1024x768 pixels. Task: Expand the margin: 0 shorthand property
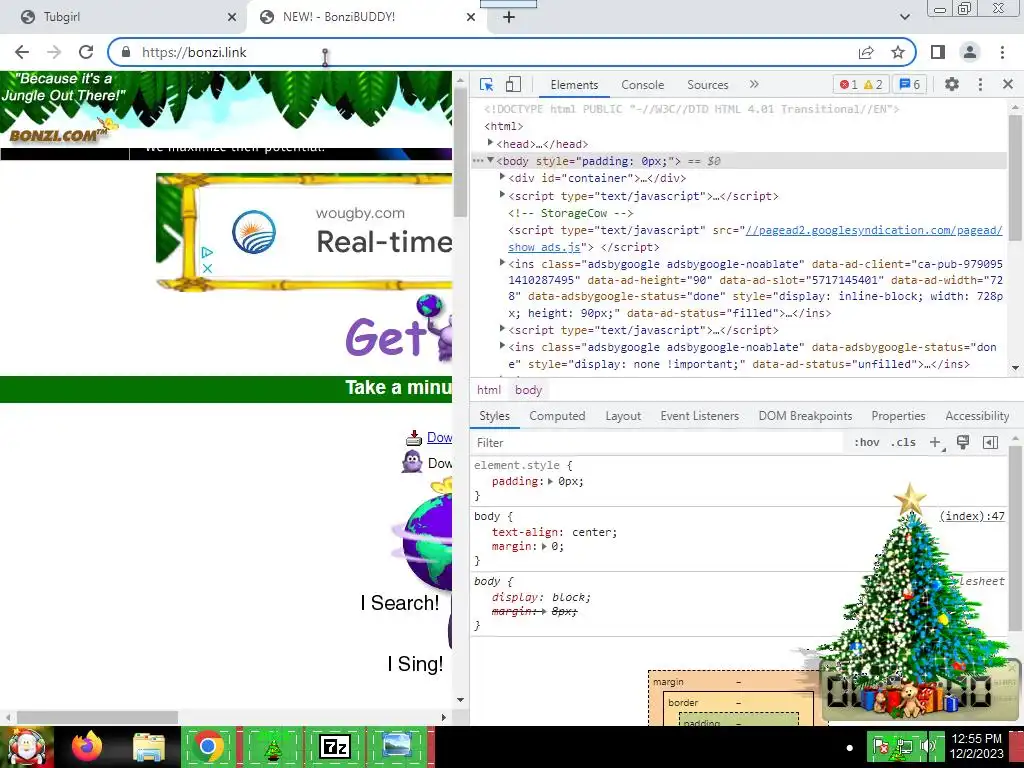coord(545,547)
